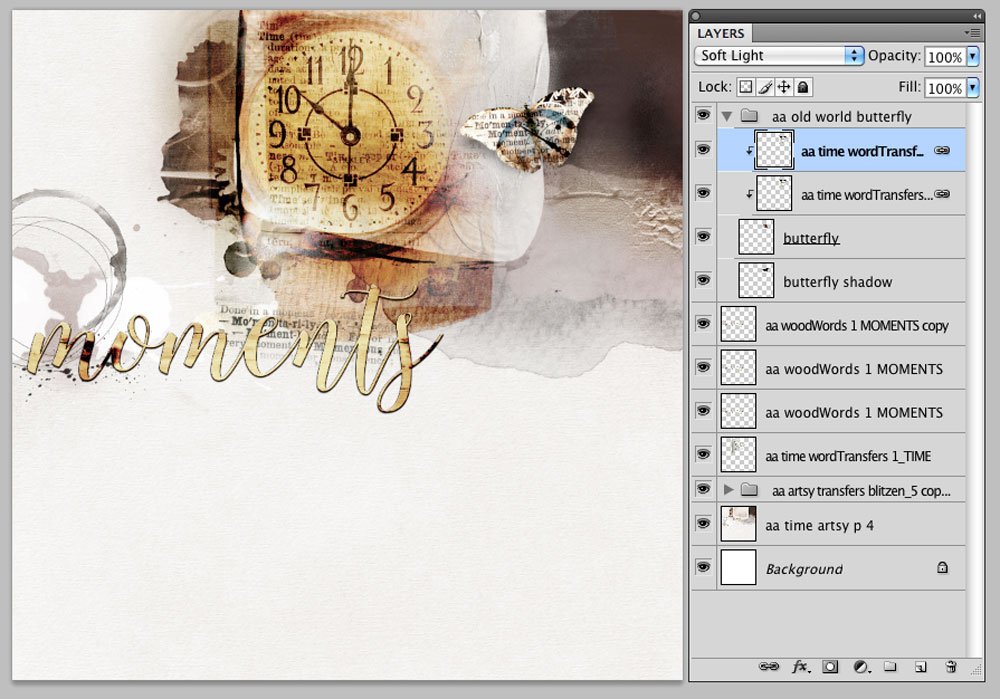Hide the Background layer
Viewport: 1000px width, 699px height.
[x=703, y=567]
